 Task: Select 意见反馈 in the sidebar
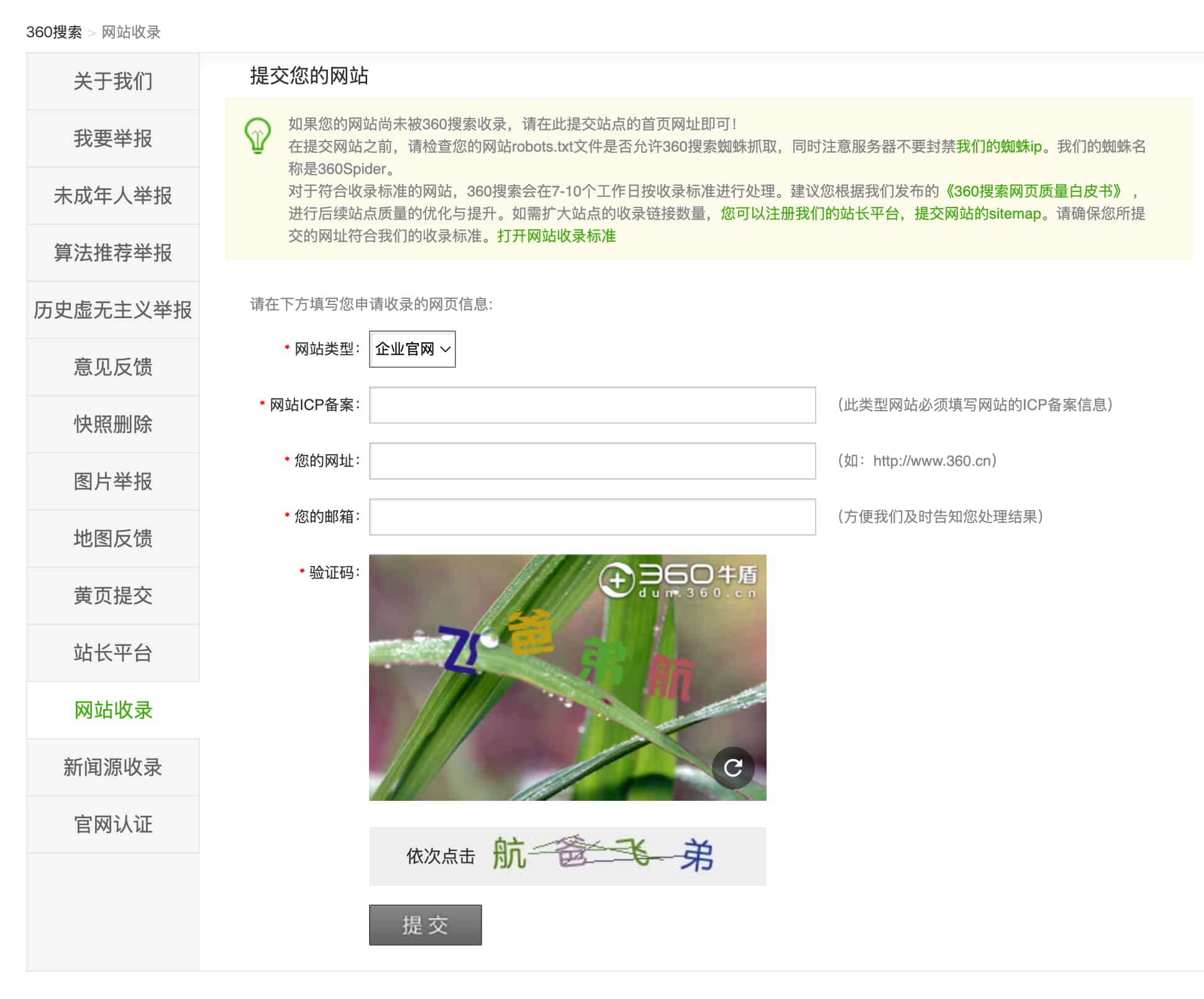(x=113, y=367)
